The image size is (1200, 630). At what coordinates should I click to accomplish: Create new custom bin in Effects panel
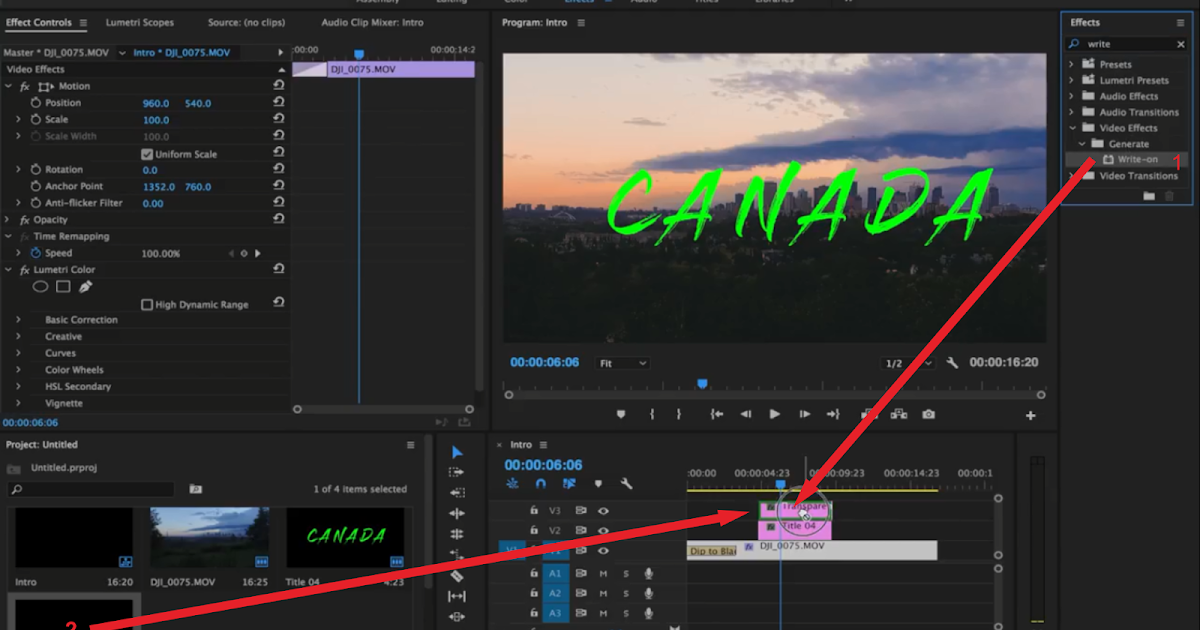coord(1149,196)
